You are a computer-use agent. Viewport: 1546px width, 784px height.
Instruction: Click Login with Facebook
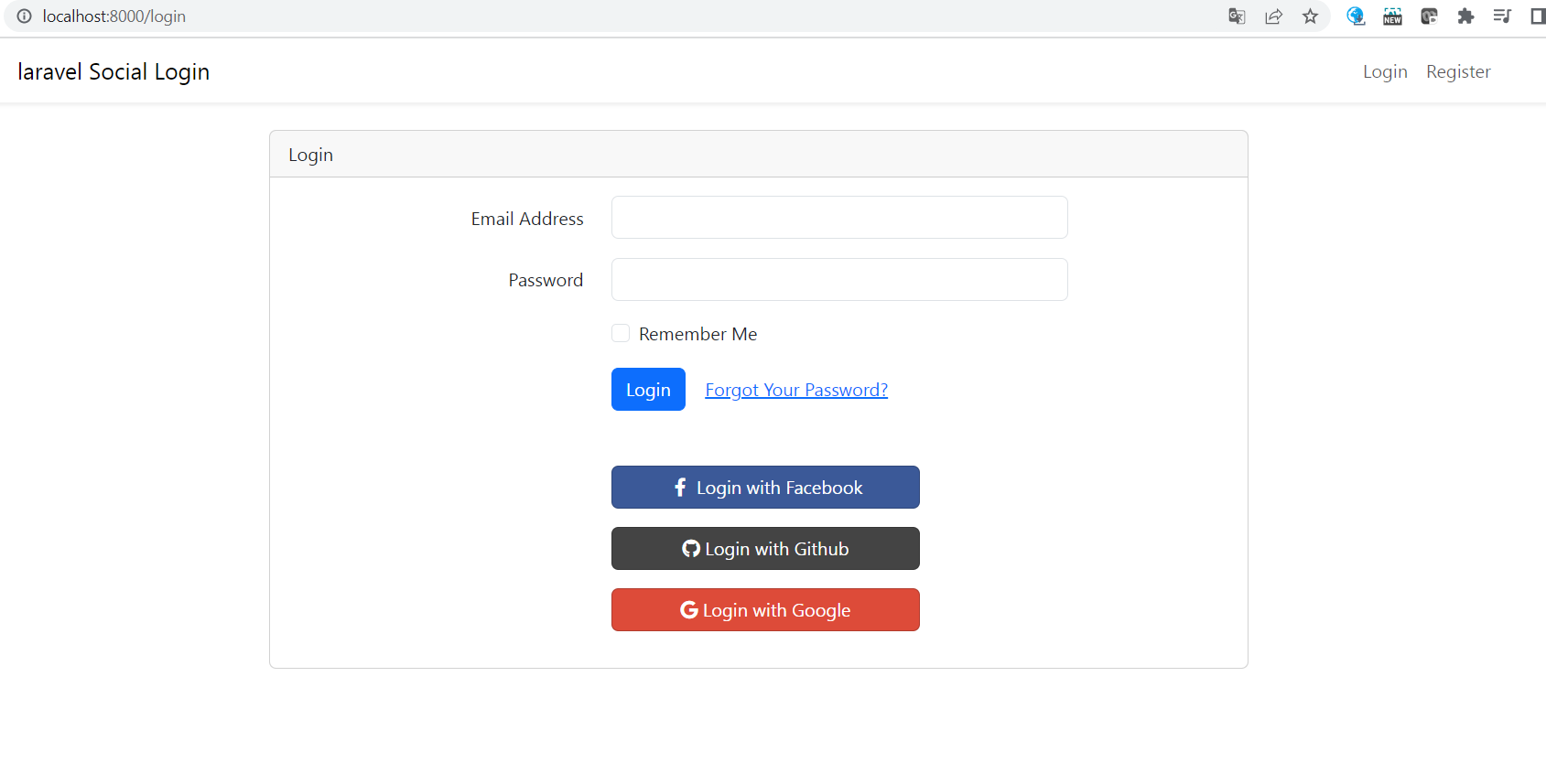[765, 487]
